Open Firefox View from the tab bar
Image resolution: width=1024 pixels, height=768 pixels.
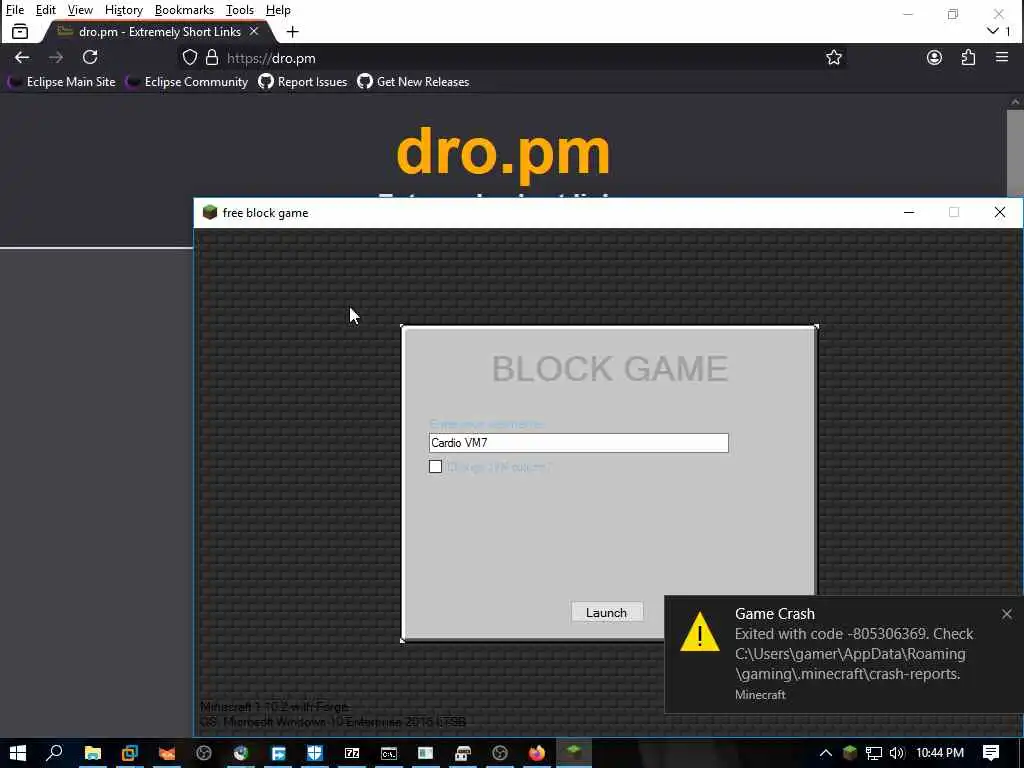click(20, 31)
